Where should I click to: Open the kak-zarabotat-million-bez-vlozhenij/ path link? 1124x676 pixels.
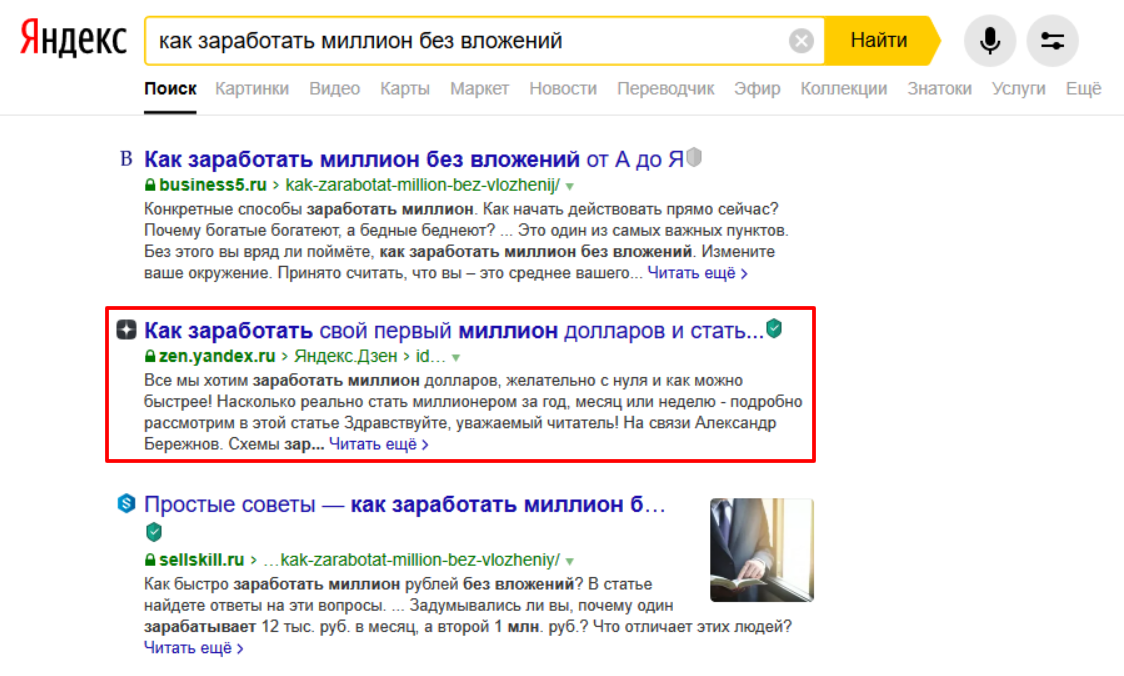pyautogui.click(x=422, y=185)
